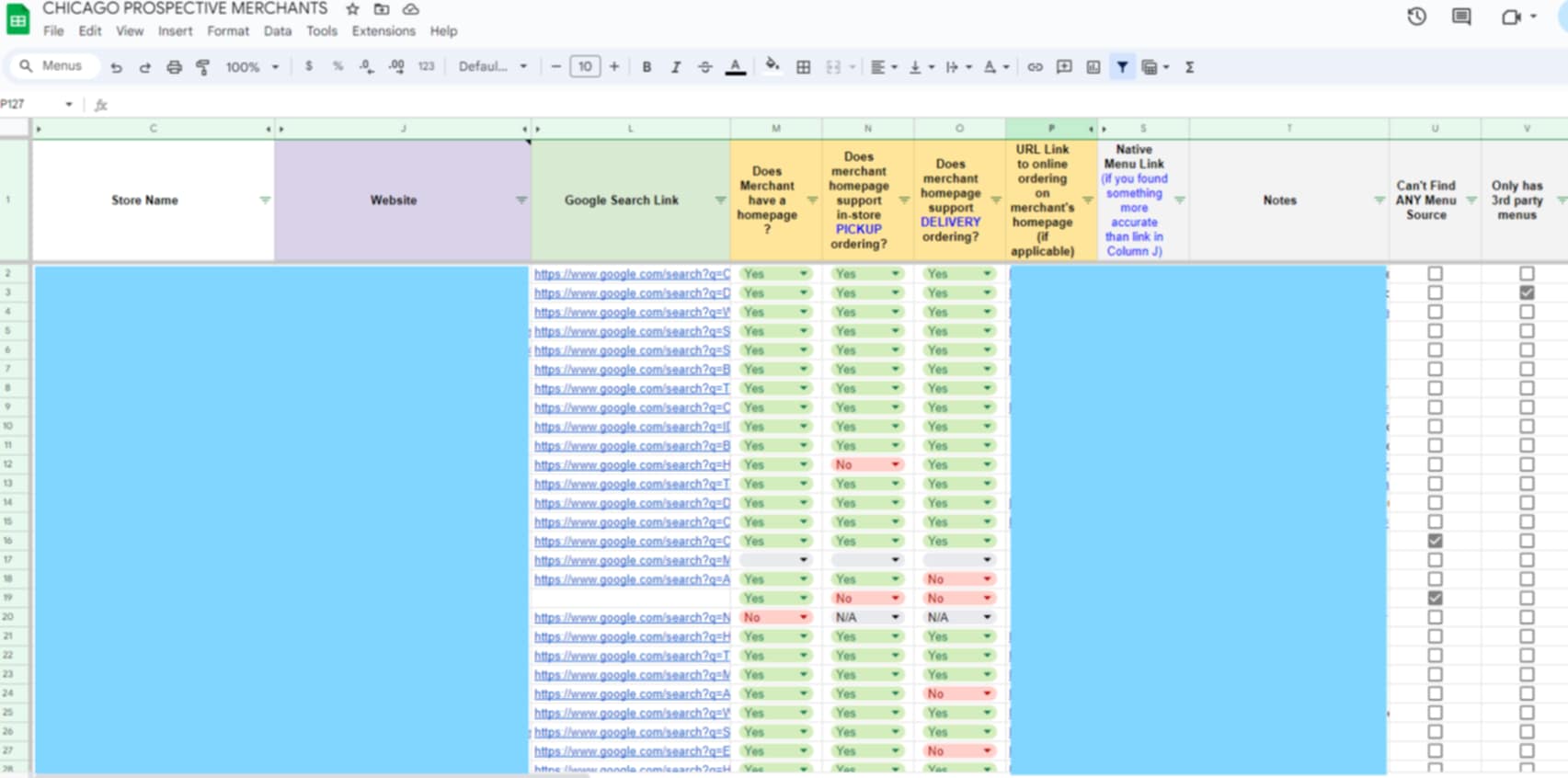Uncheck Can't Find ANY Menu Source in row 19

click(x=1435, y=598)
